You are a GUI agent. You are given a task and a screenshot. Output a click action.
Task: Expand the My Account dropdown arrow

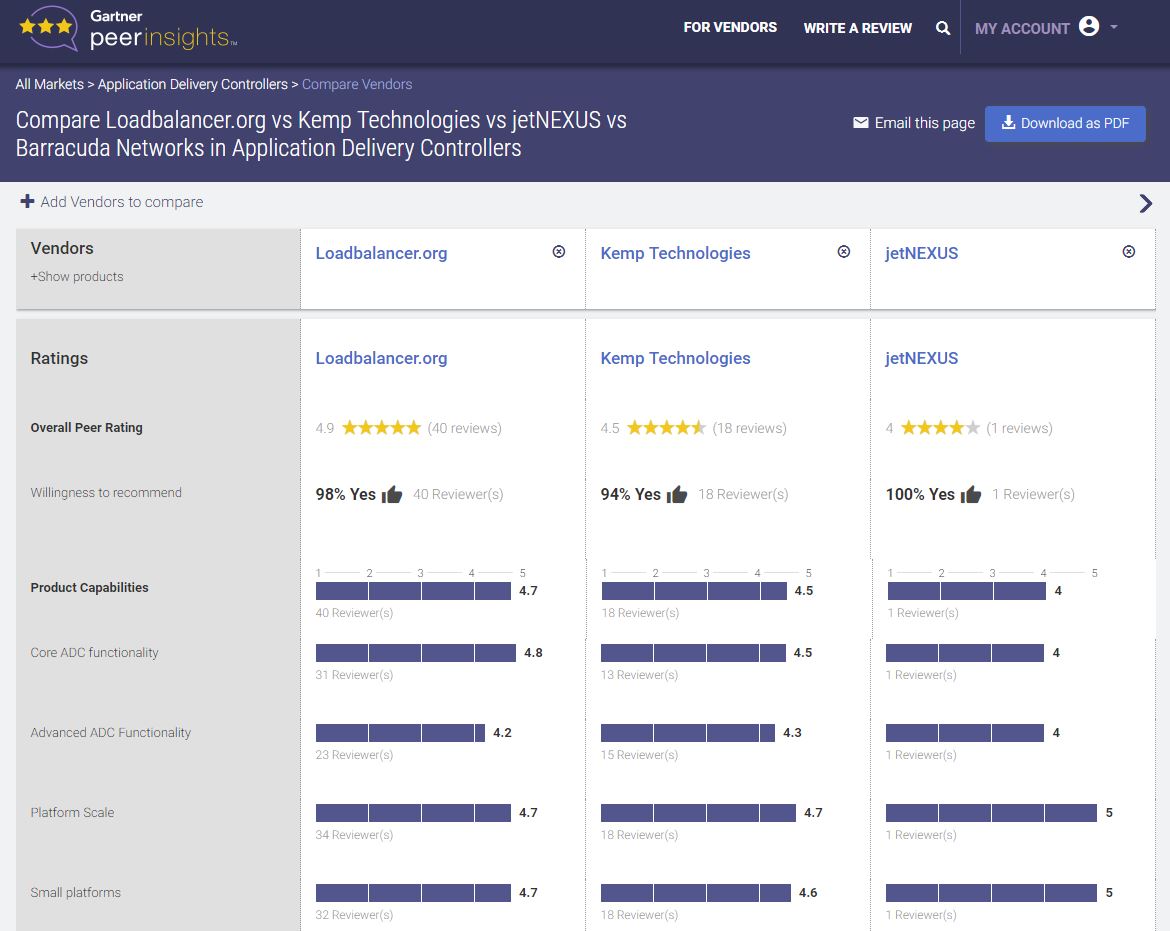[1114, 27]
